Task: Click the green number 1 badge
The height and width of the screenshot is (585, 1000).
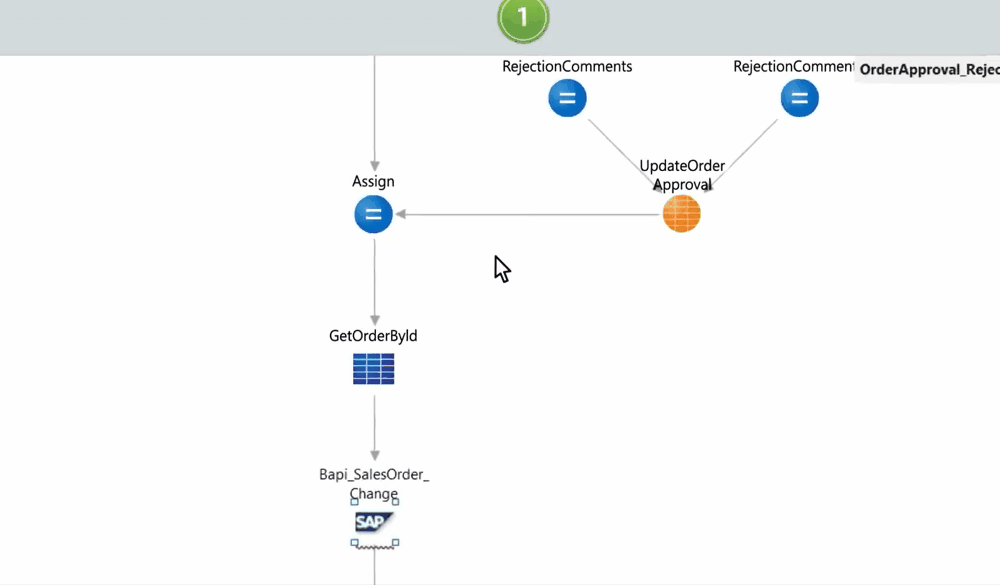Action: point(523,17)
